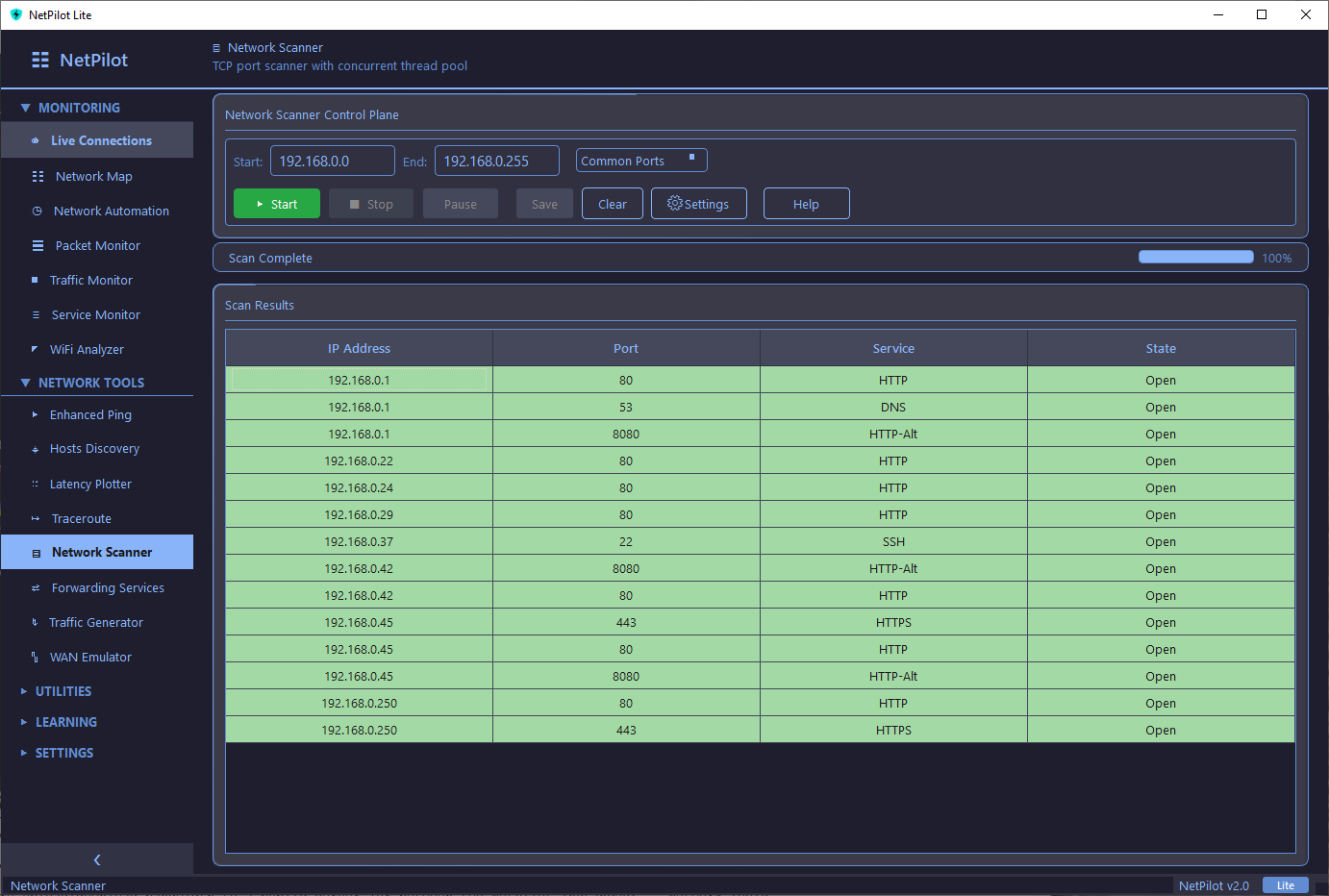The image size is (1329, 896).
Task: Select the Traceroute tool icon
Action: [35, 518]
